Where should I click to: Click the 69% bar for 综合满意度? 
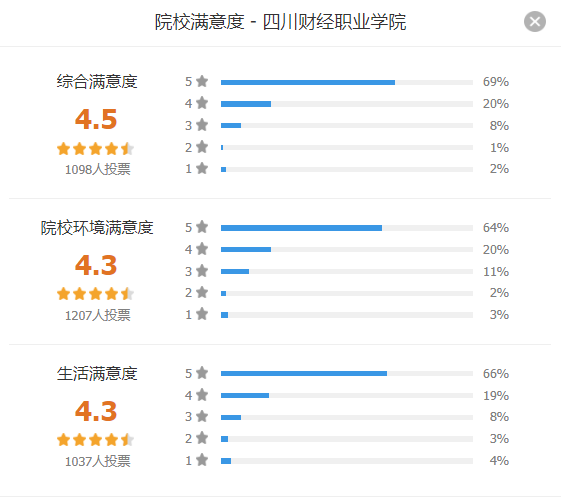click(x=347, y=82)
